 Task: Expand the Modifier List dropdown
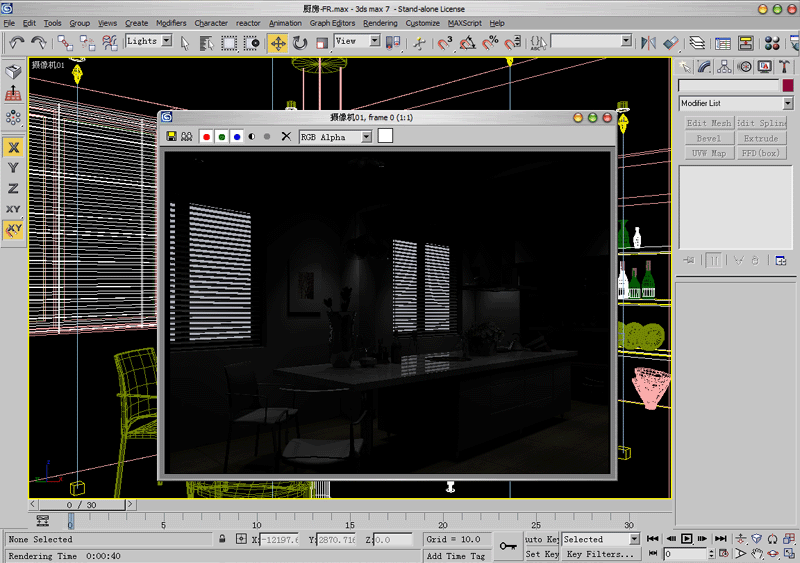tap(788, 103)
